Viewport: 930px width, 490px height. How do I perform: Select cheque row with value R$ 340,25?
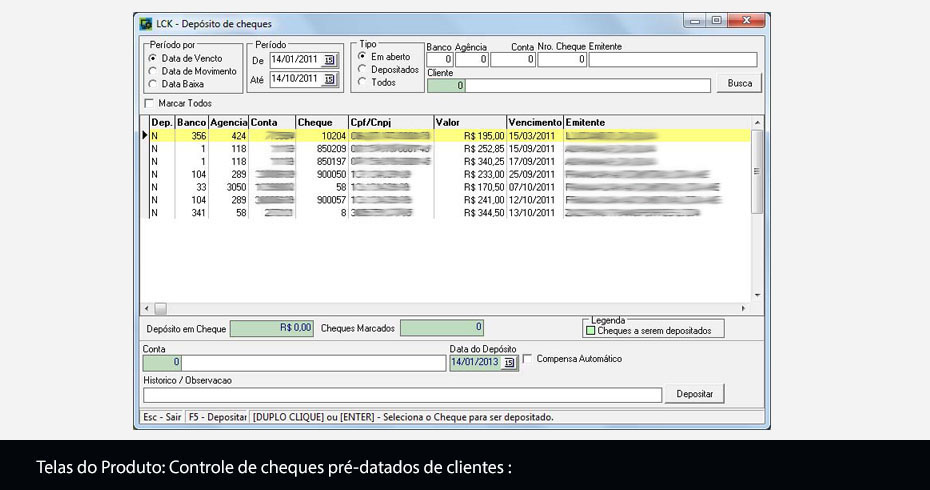click(450, 162)
